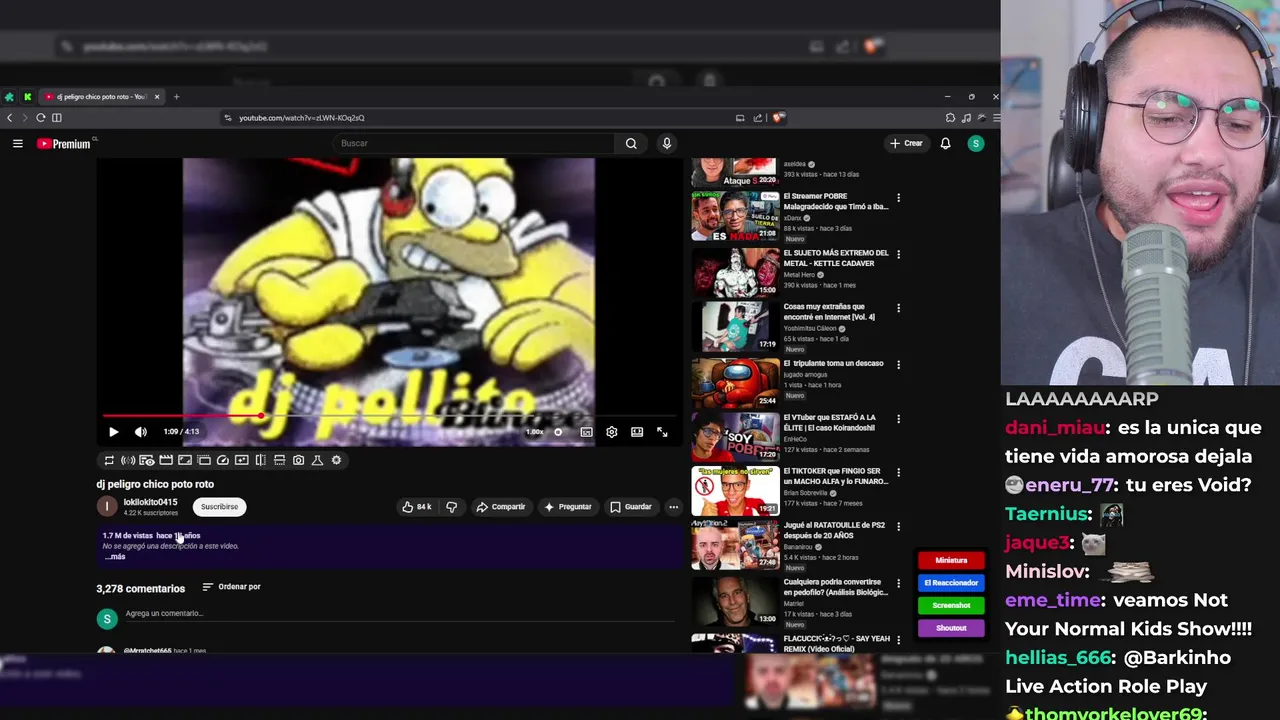Click the green Screenshot overlay button
Image resolution: width=1280 pixels, height=720 pixels.
click(x=951, y=605)
